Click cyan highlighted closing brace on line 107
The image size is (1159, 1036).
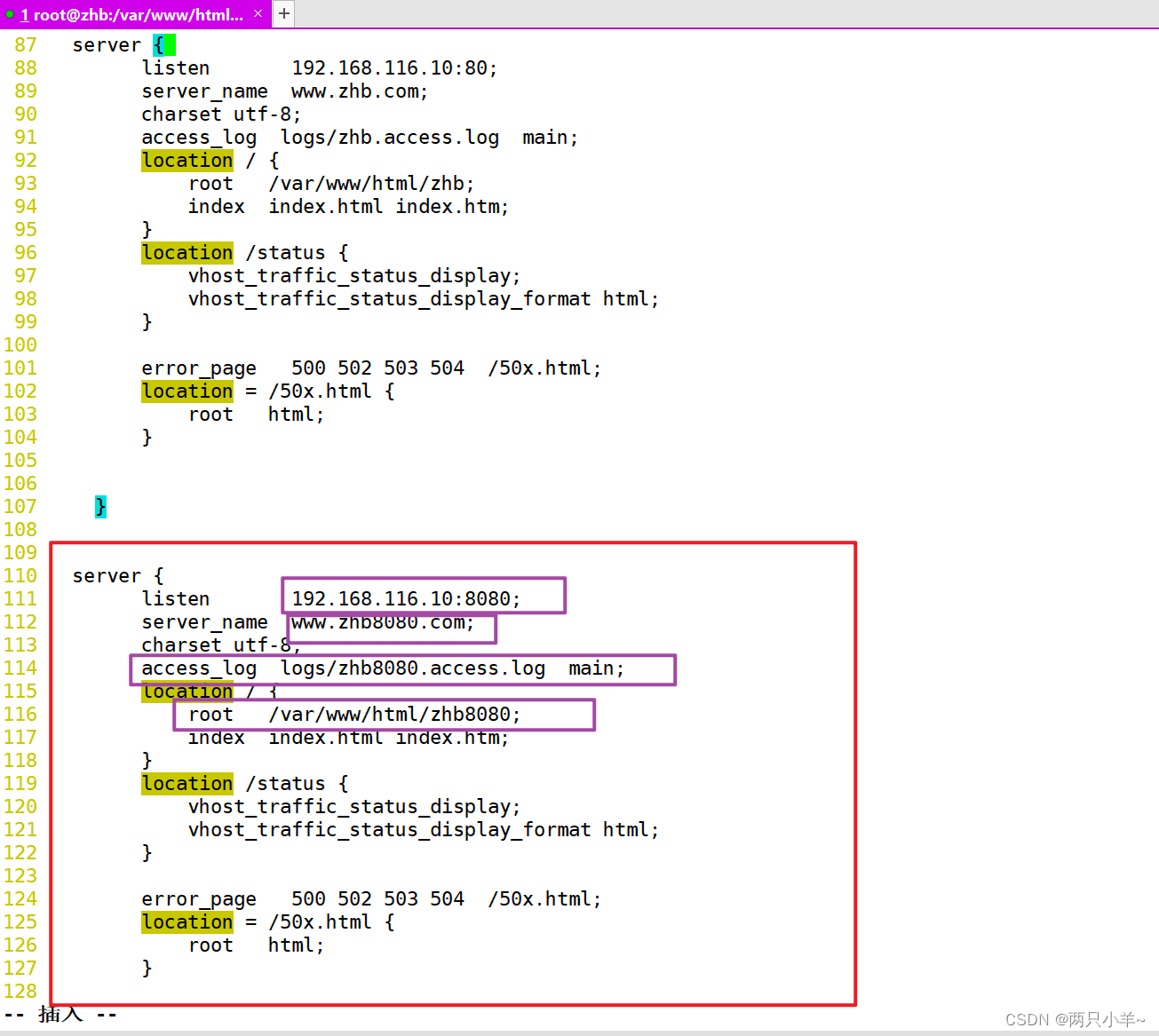100,507
